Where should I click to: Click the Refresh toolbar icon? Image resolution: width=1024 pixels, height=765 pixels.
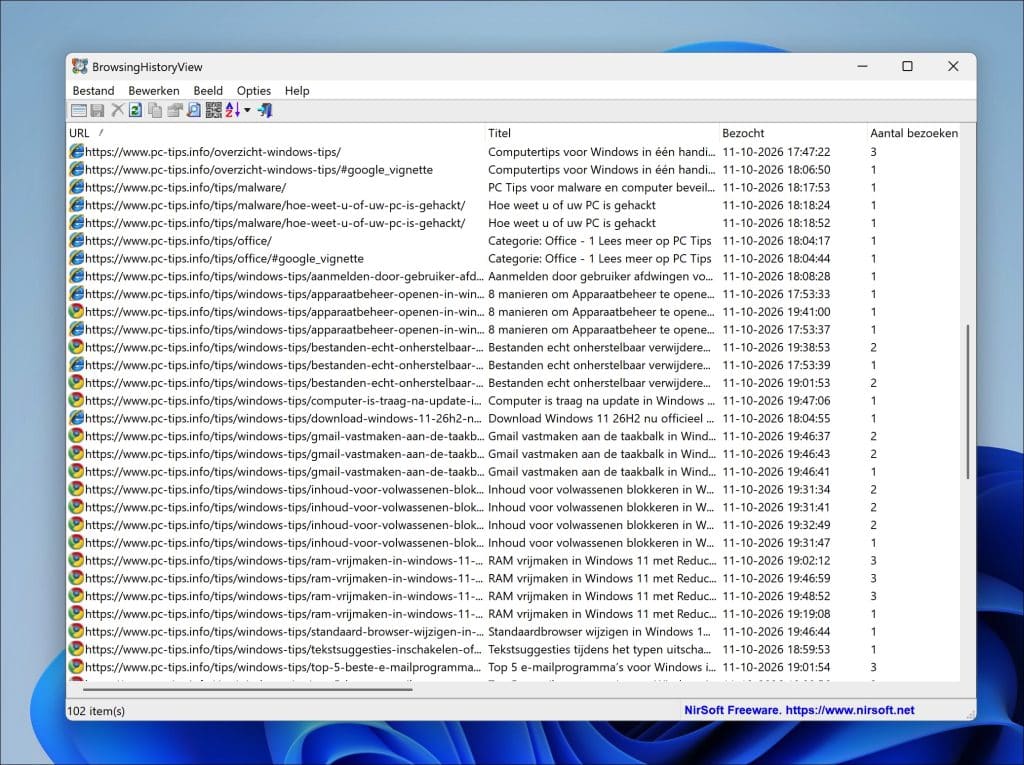point(136,111)
